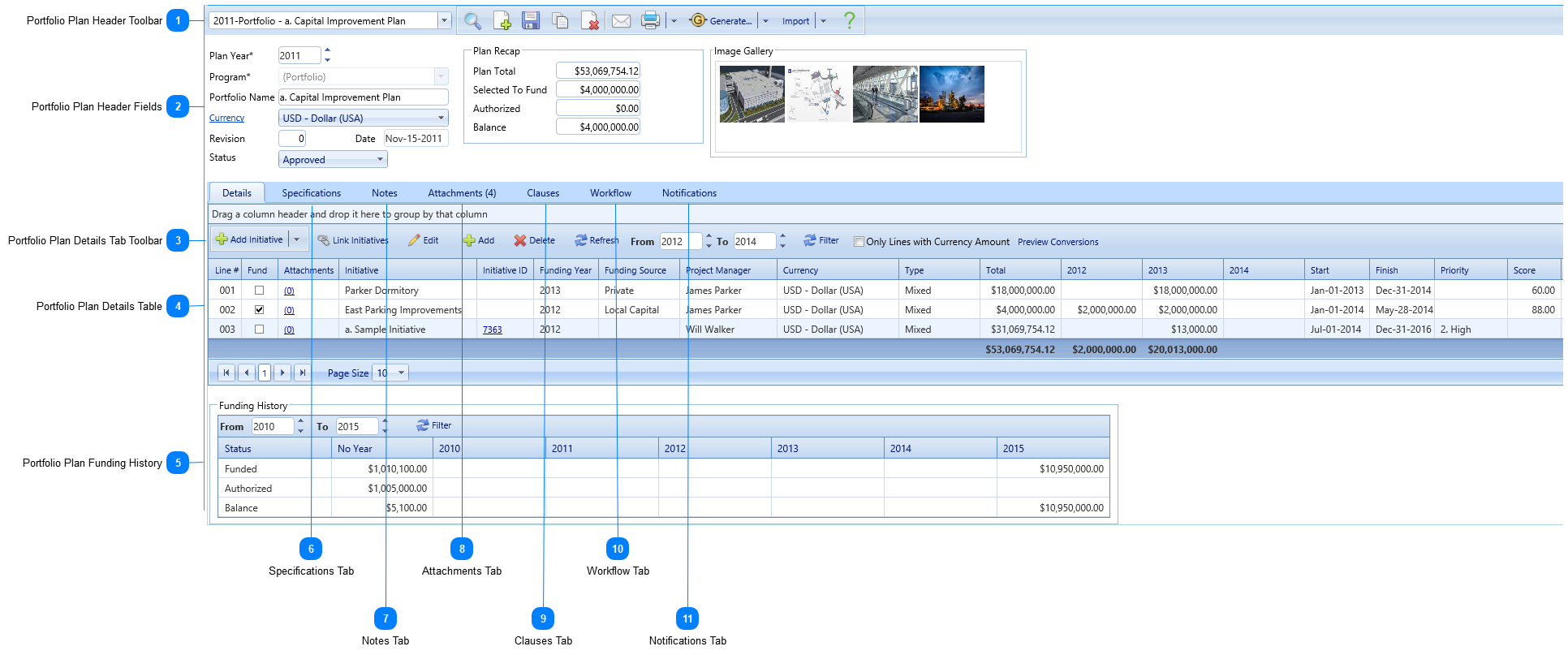This screenshot has height=655, width=1568.
Task: Click the Generate button
Action: coord(721,21)
